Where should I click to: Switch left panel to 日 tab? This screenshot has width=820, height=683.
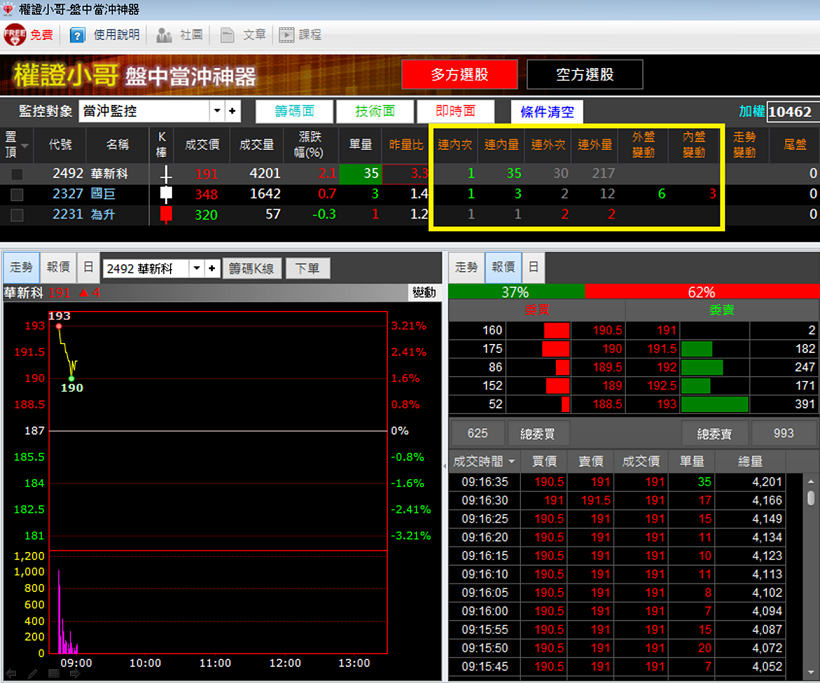pyautogui.click(x=88, y=267)
